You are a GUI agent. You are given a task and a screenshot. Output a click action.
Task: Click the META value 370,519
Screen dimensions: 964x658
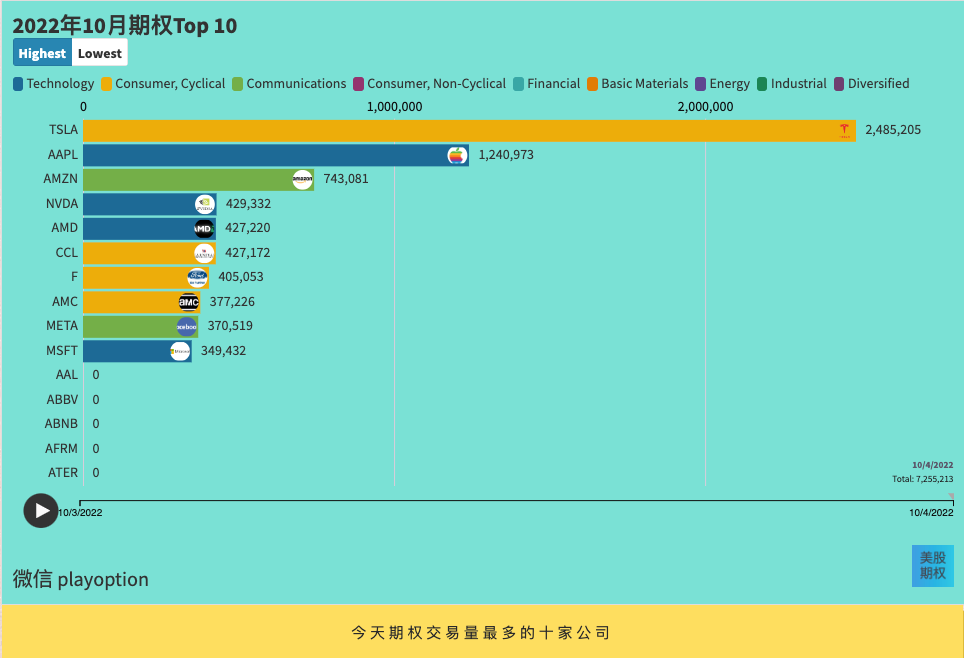click(x=230, y=325)
